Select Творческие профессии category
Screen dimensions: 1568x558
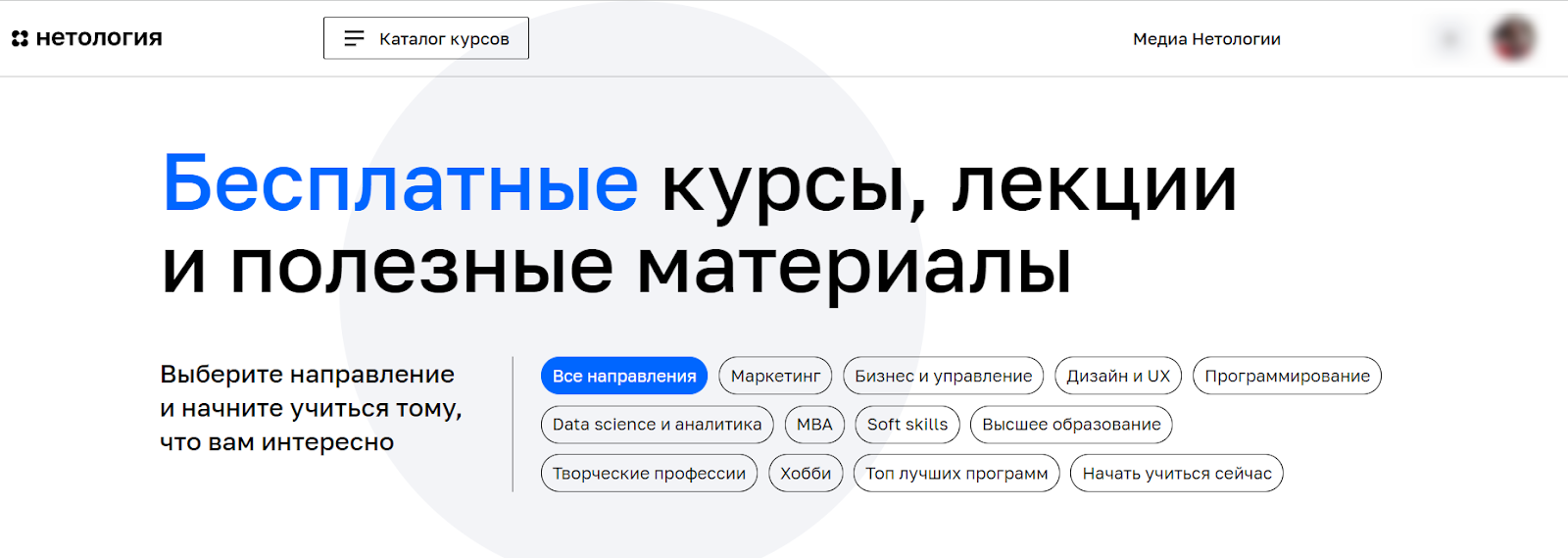coord(649,473)
